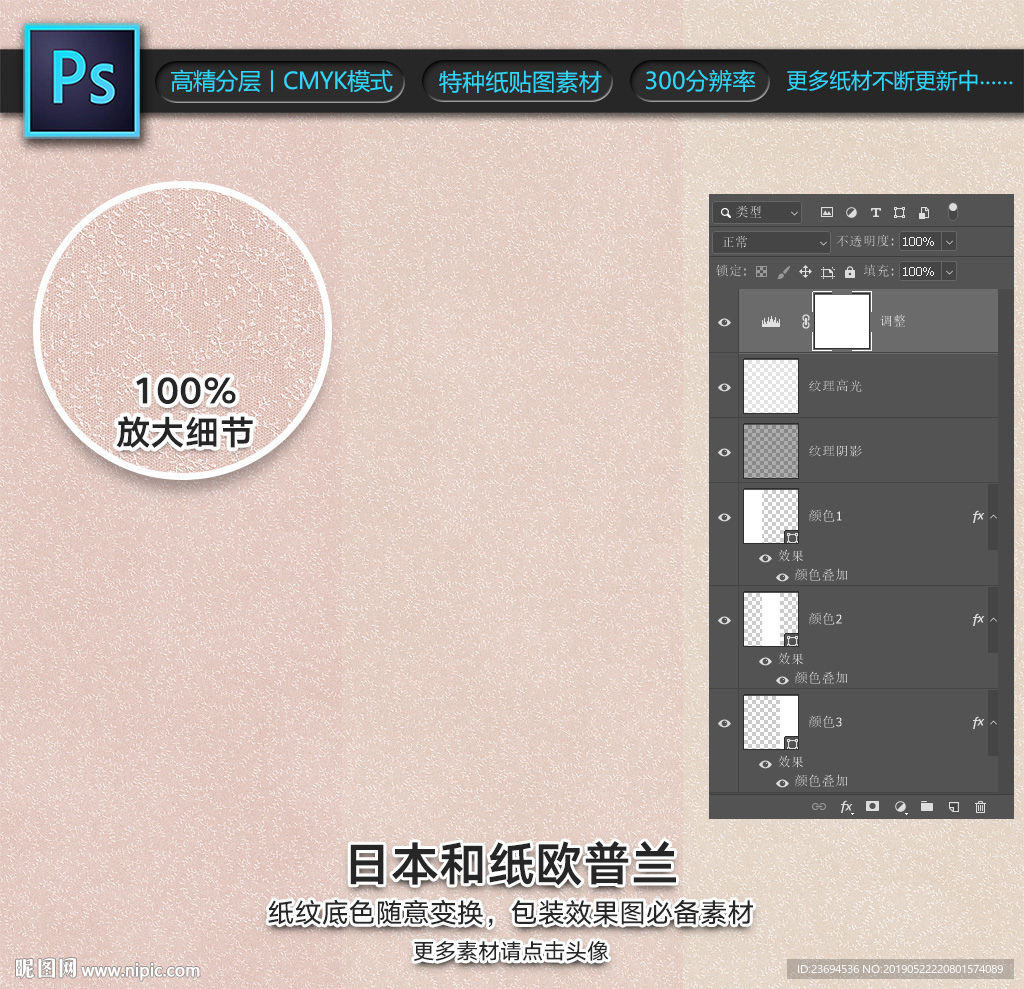Click the 不透明度 100% value field
Image resolution: width=1024 pixels, height=989 pixels.
(920, 242)
